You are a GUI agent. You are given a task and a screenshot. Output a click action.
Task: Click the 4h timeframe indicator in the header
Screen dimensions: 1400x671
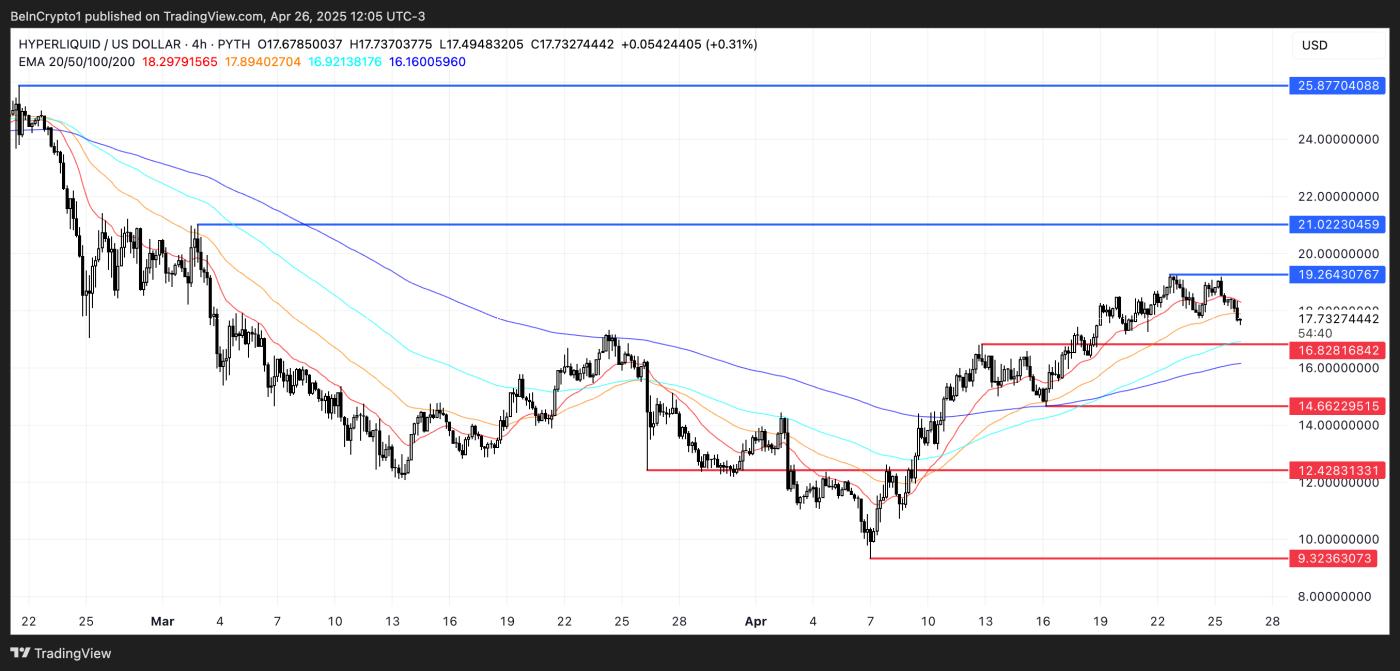coord(197,44)
